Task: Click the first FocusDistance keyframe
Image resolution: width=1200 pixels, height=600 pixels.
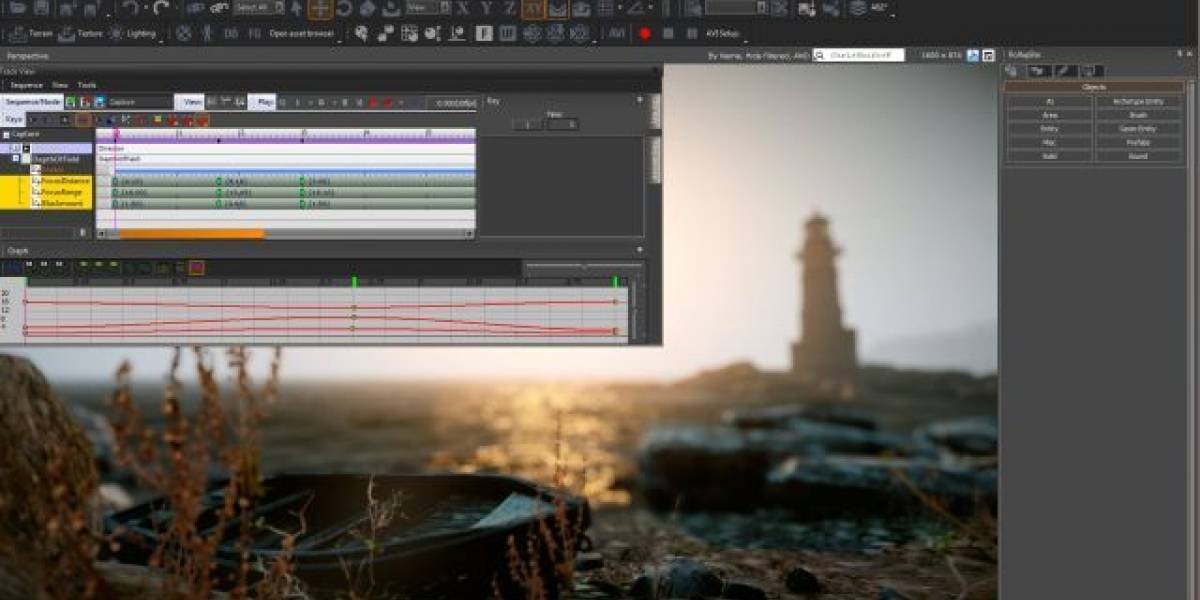Action: [x=115, y=182]
